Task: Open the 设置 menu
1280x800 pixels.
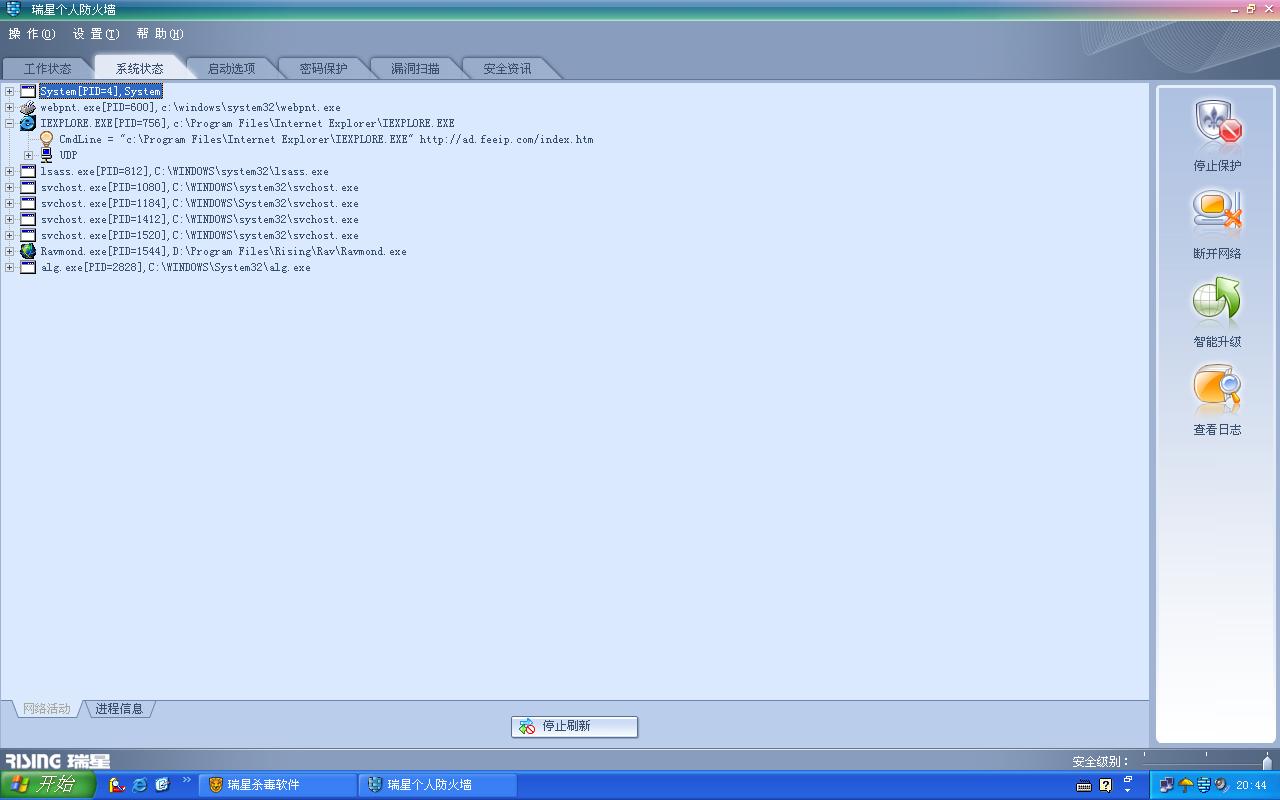Action: pos(96,34)
